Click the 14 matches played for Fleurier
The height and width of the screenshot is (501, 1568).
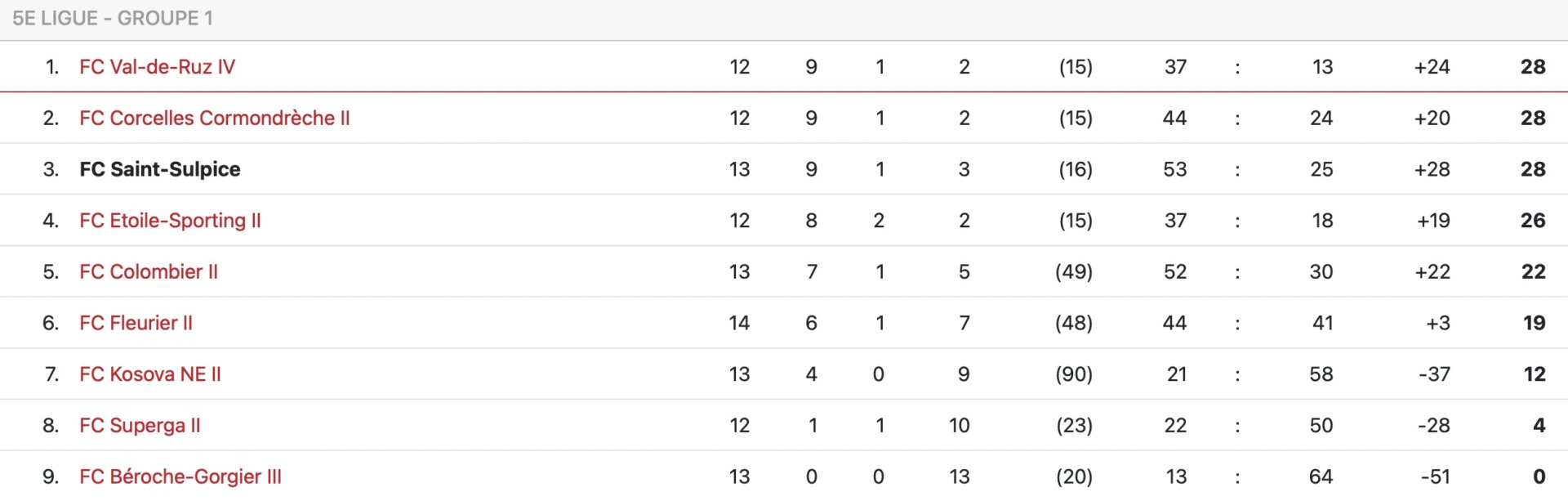coord(739,324)
